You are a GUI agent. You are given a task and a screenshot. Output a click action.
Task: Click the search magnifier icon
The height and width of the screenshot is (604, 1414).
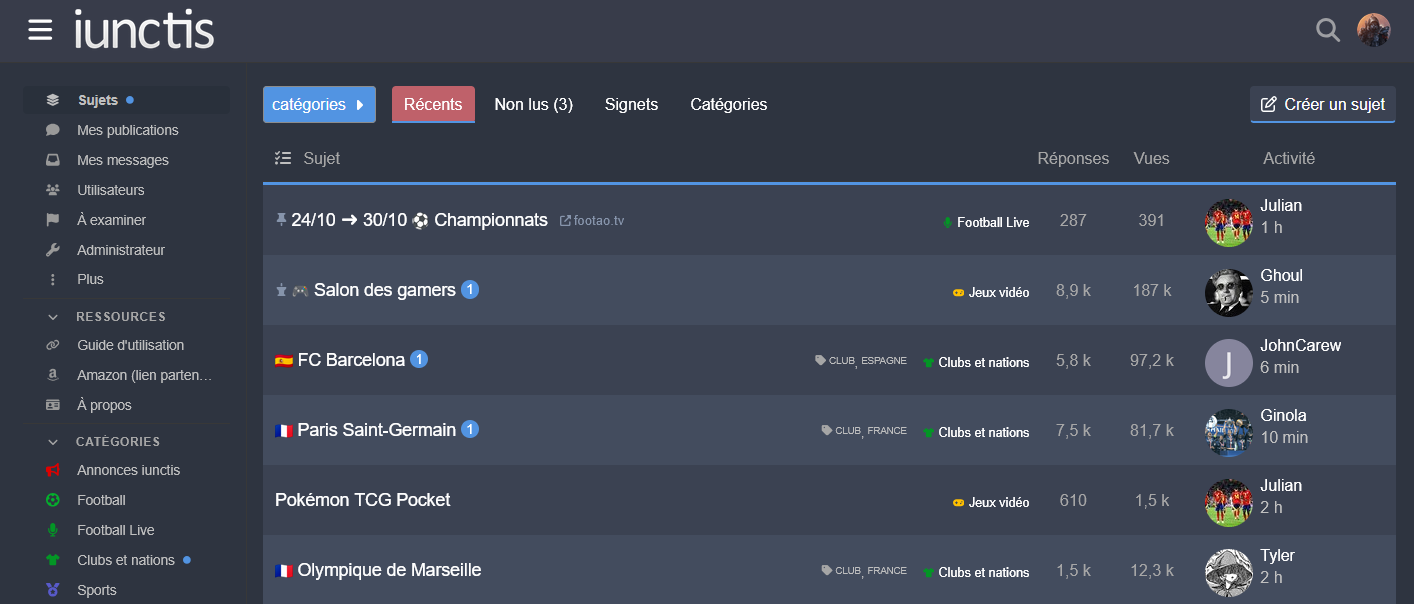point(1327,30)
